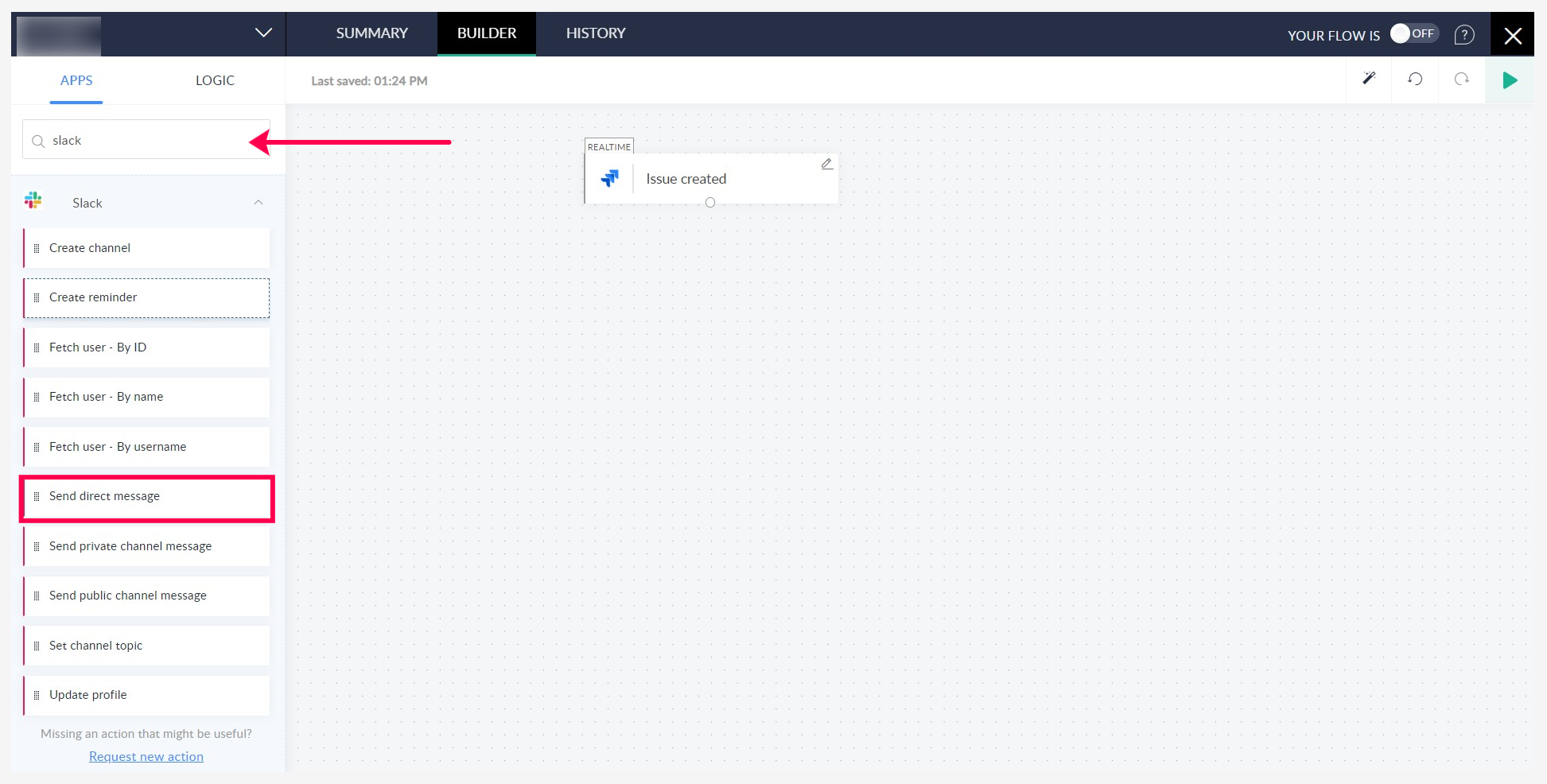The height and width of the screenshot is (784, 1547).
Task: Collapse the Slack actions list
Action: 258,203
